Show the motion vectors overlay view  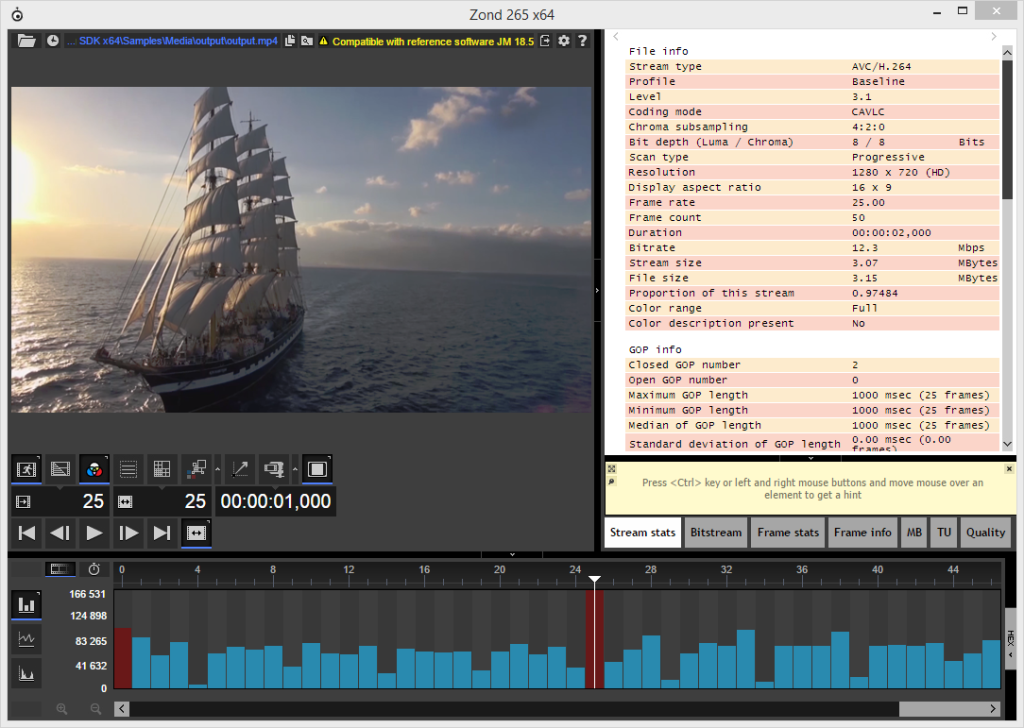[x=194, y=468]
